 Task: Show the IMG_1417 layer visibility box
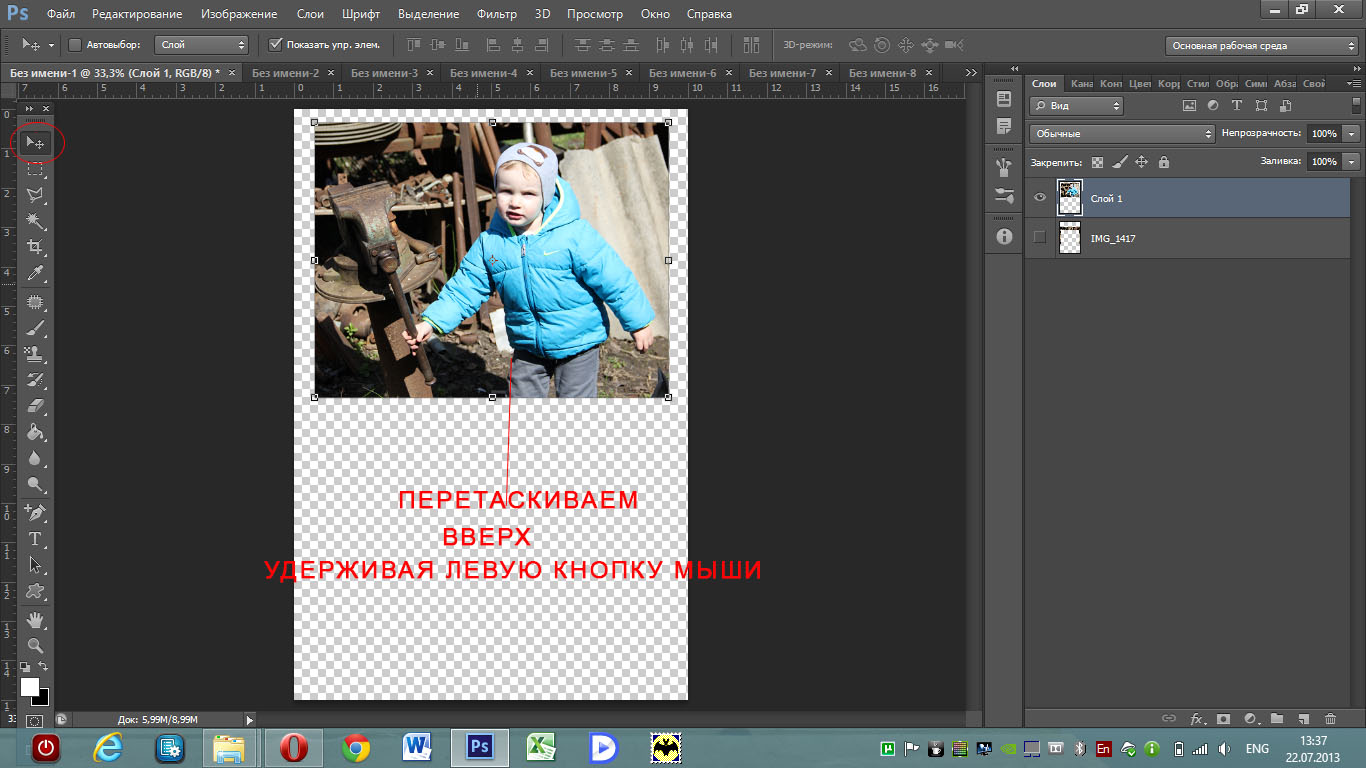(1040, 238)
